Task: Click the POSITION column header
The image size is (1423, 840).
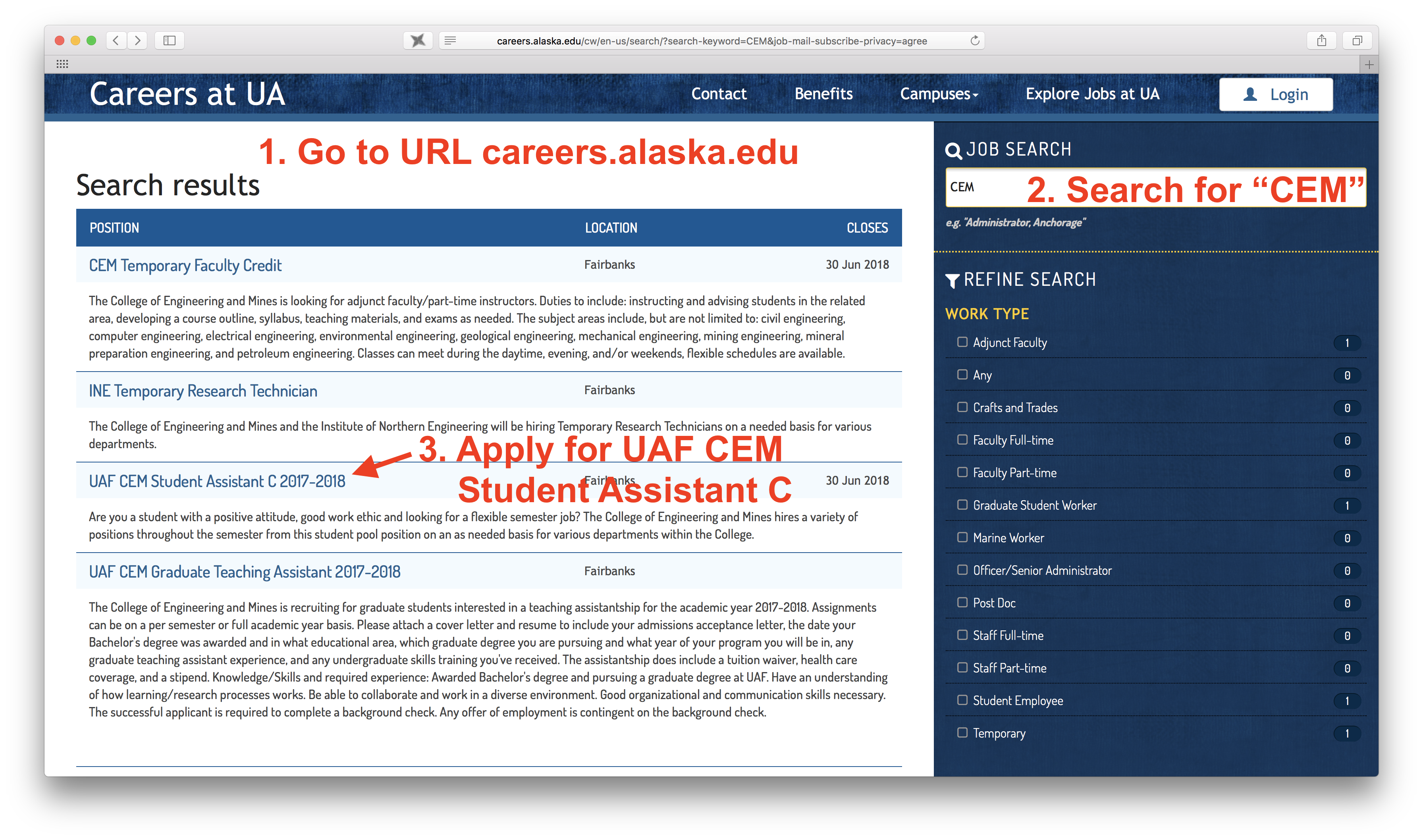Action: pos(114,228)
